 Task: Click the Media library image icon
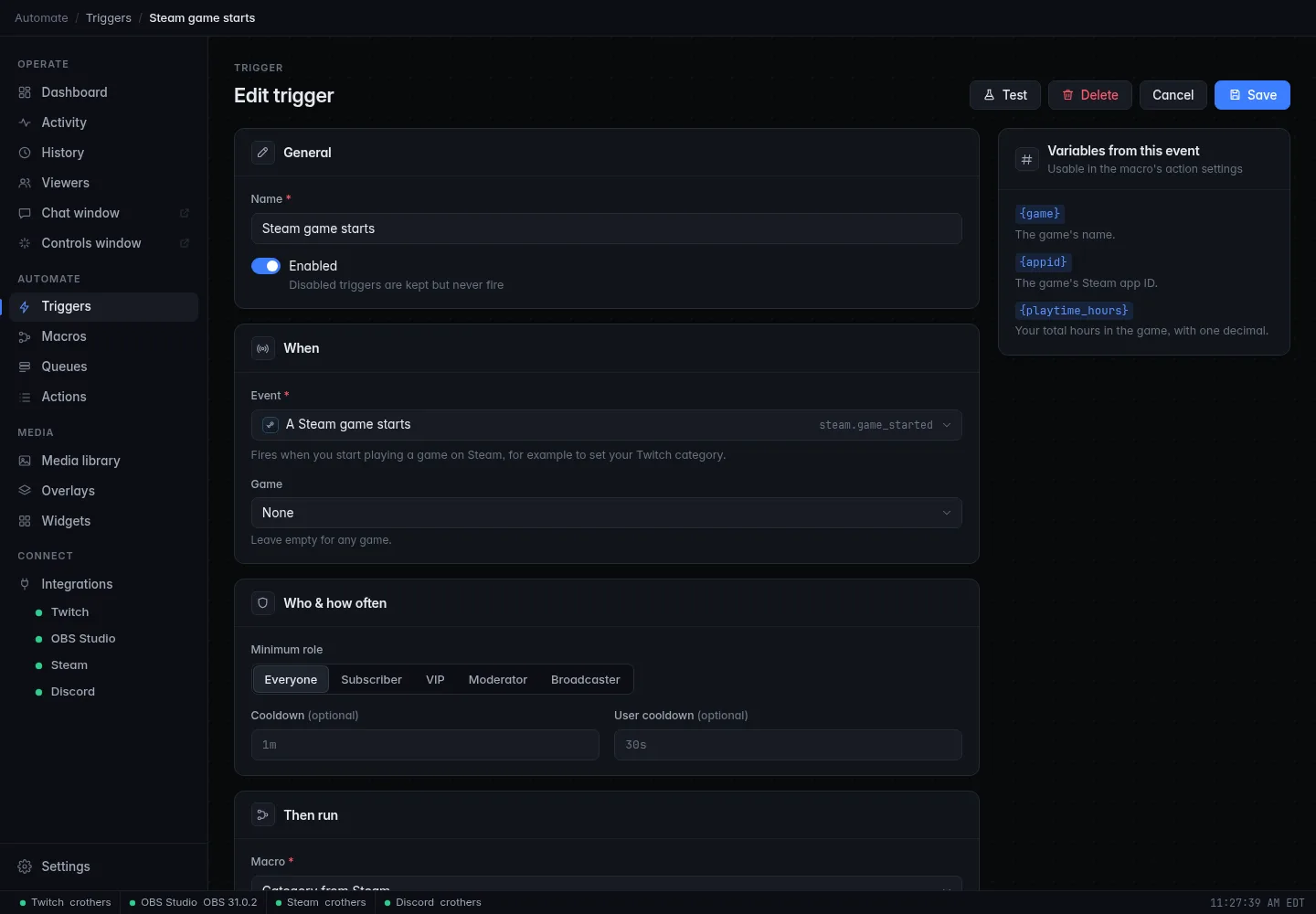point(25,461)
